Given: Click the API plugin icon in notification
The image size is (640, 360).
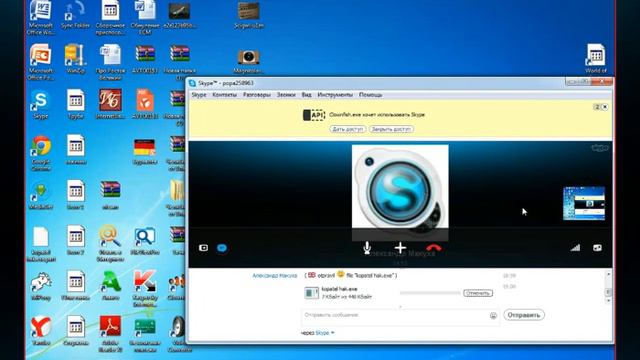Looking at the screenshot, I should click(313, 115).
